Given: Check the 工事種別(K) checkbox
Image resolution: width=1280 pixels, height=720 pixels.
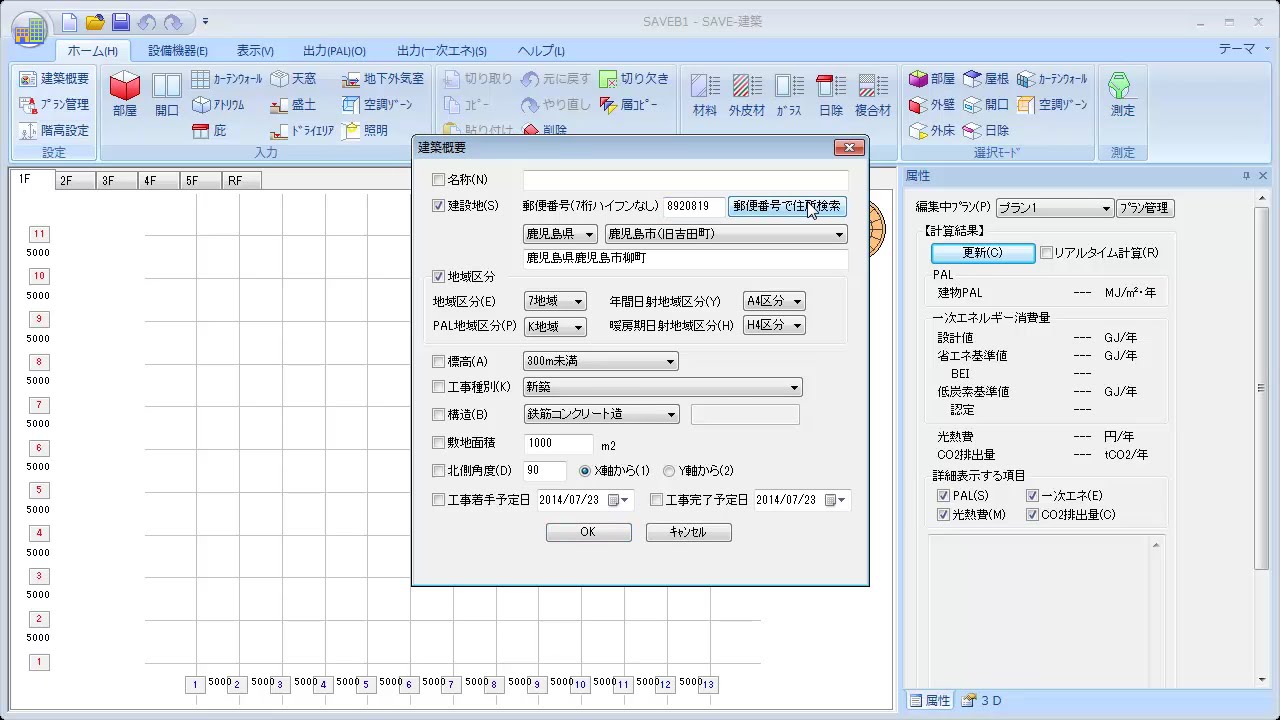Looking at the screenshot, I should pos(438,387).
